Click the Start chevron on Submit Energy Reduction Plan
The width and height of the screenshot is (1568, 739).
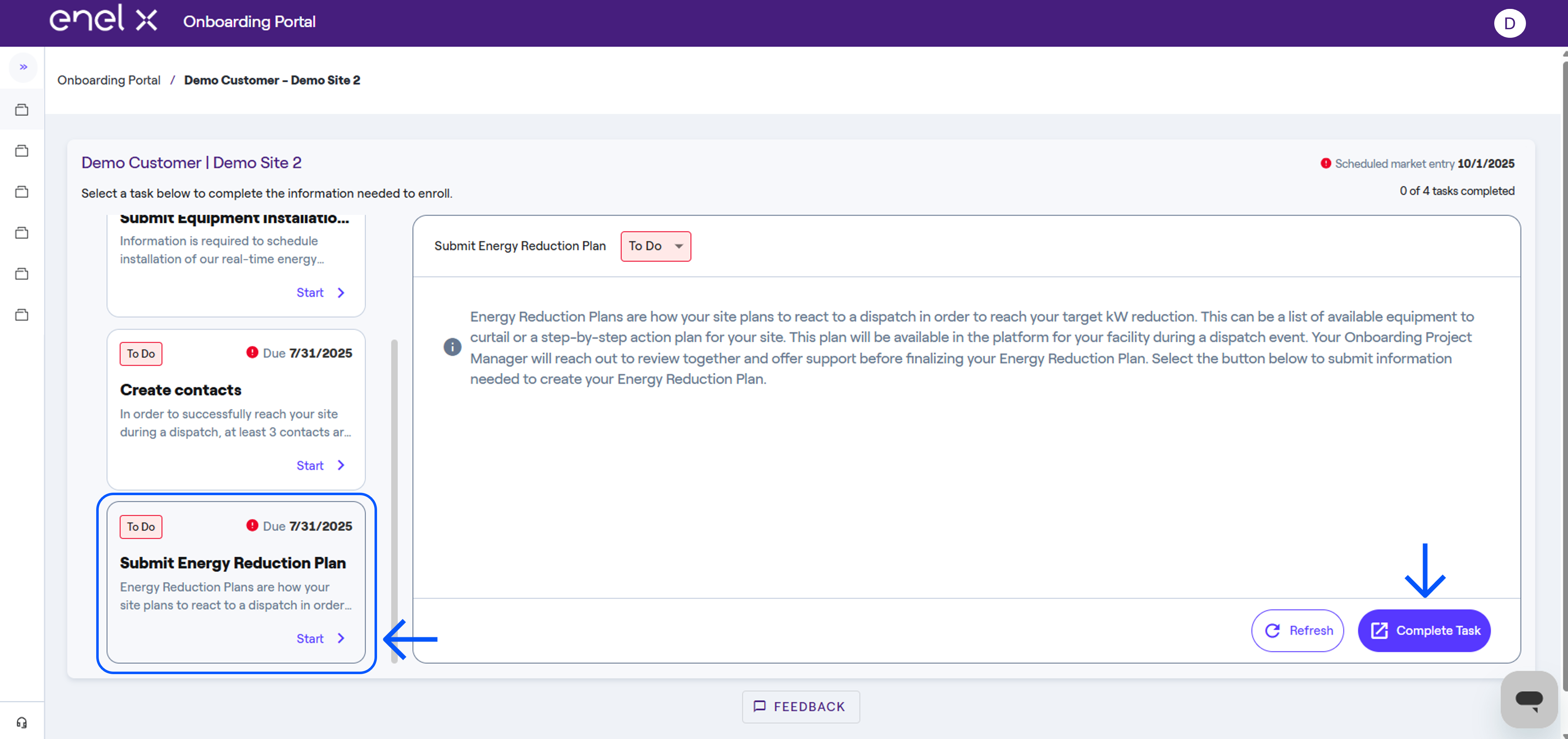pos(340,638)
